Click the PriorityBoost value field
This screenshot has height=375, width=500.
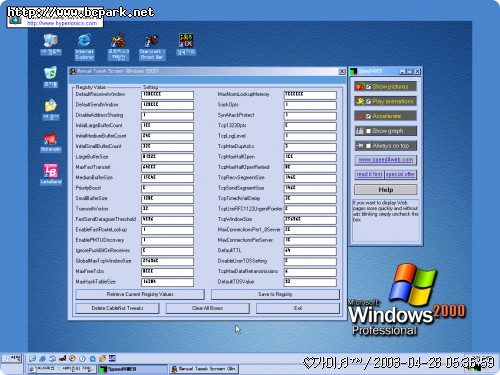click(x=167, y=188)
